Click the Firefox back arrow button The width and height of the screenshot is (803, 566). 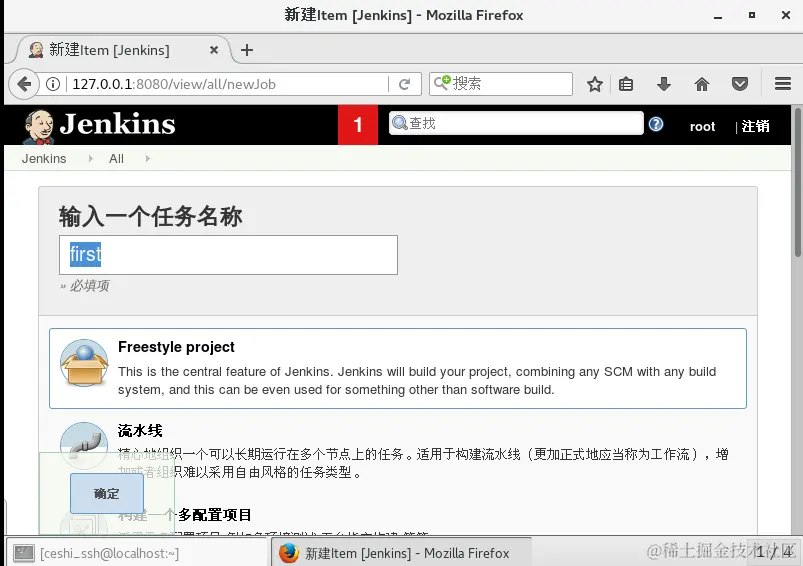pos(24,83)
